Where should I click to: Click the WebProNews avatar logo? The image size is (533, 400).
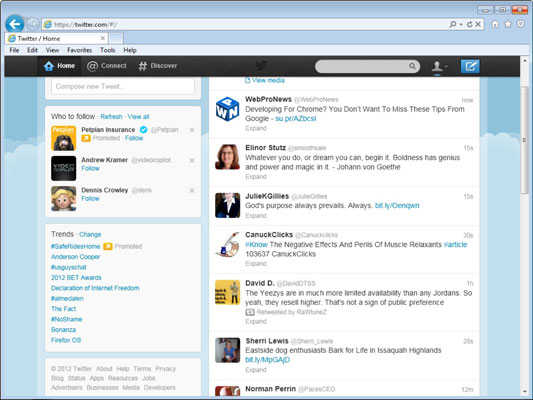pyautogui.click(x=228, y=109)
